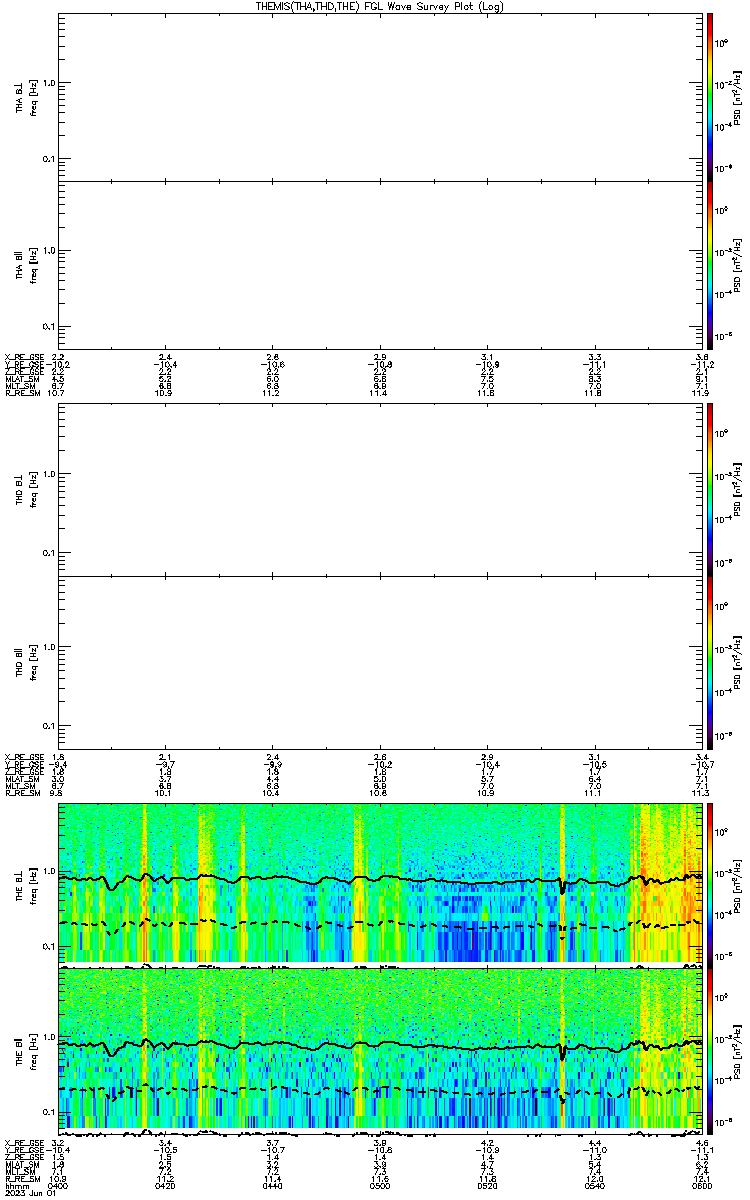Image resolution: width=750 pixels, height=1200 pixels.
Task: Click the dashed black line in THE BII
Action: (x=380, y=1092)
